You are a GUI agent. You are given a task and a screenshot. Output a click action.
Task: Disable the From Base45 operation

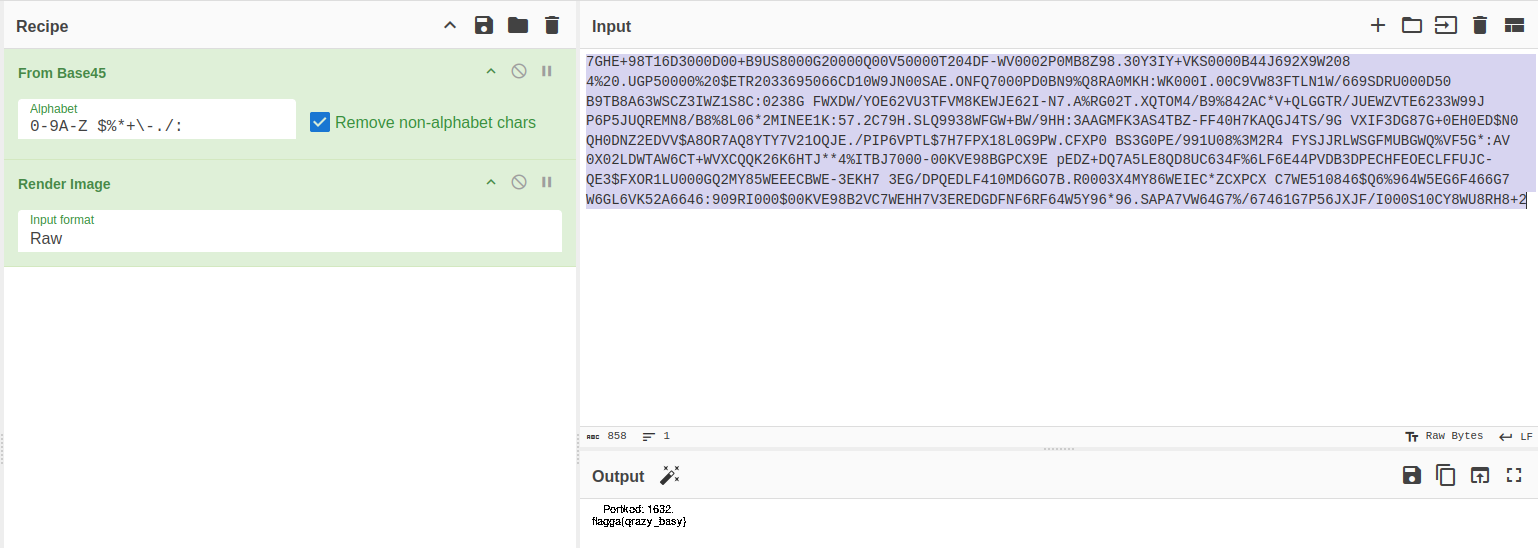[518, 71]
